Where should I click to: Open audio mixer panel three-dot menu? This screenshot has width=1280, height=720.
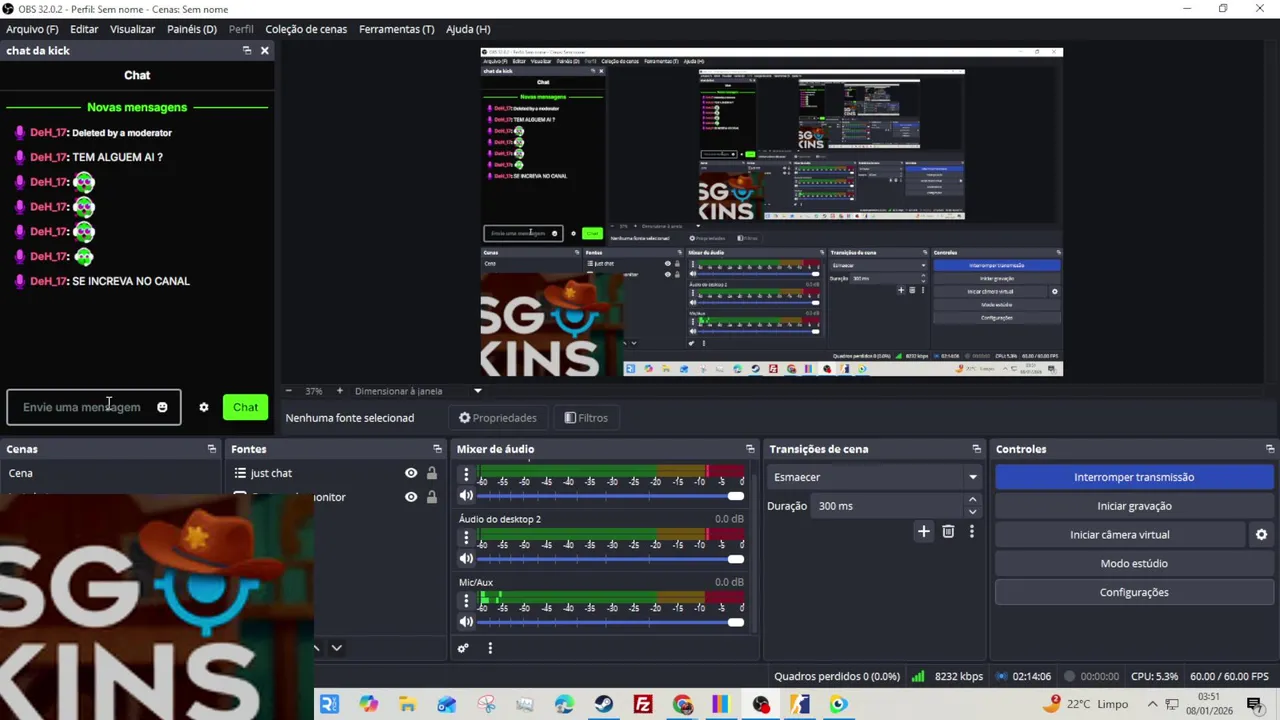(x=490, y=648)
